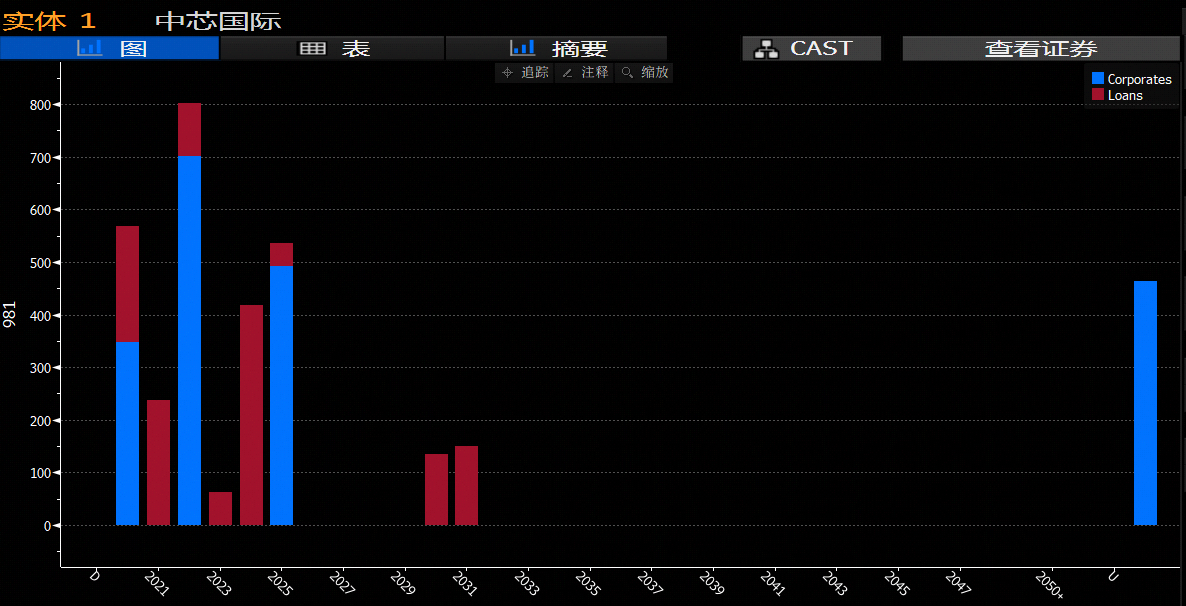Click the table grid icon on 表 tab
Viewport: 1186px width, 606px height.
pos(312,48)
